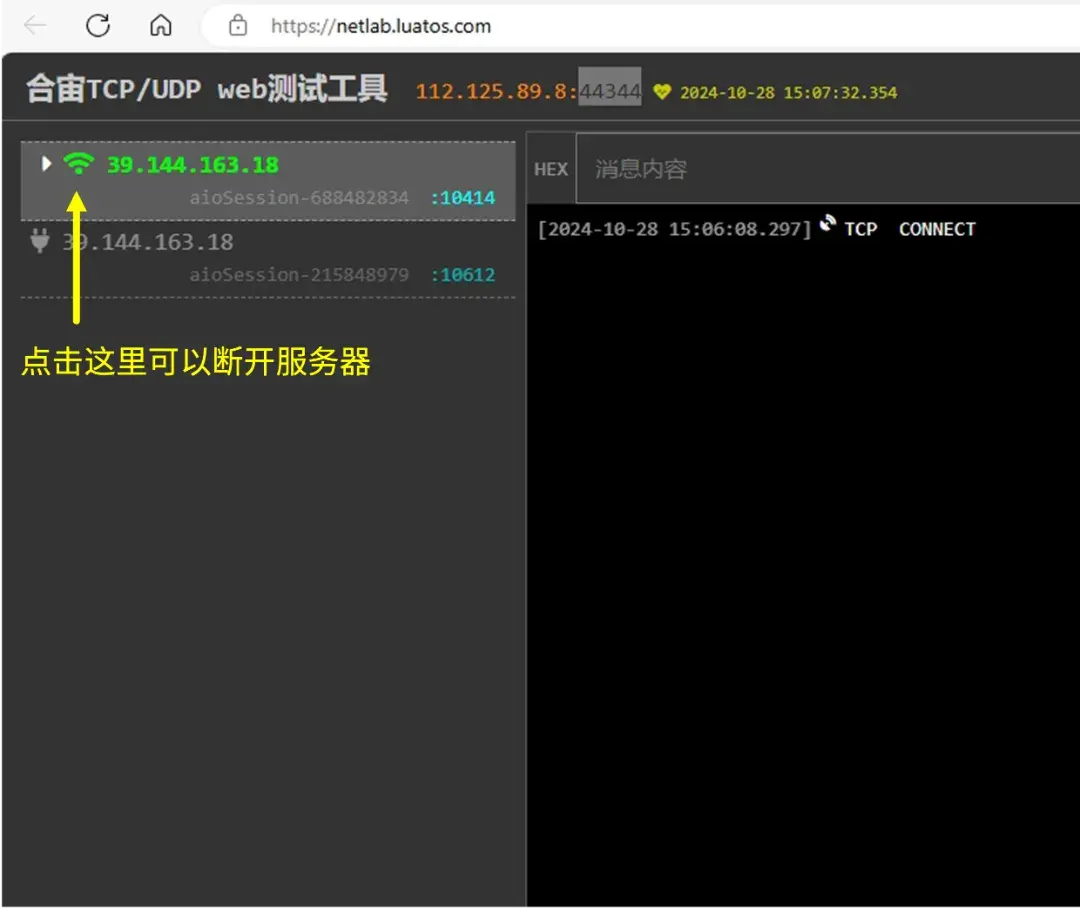The height and width of the screenshot is (908, 1080).
Task: Click port label :10612
Action: [463, 275]
